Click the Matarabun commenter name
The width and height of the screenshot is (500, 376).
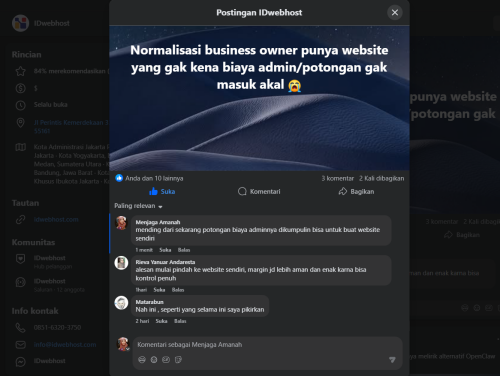coord(149,302)
